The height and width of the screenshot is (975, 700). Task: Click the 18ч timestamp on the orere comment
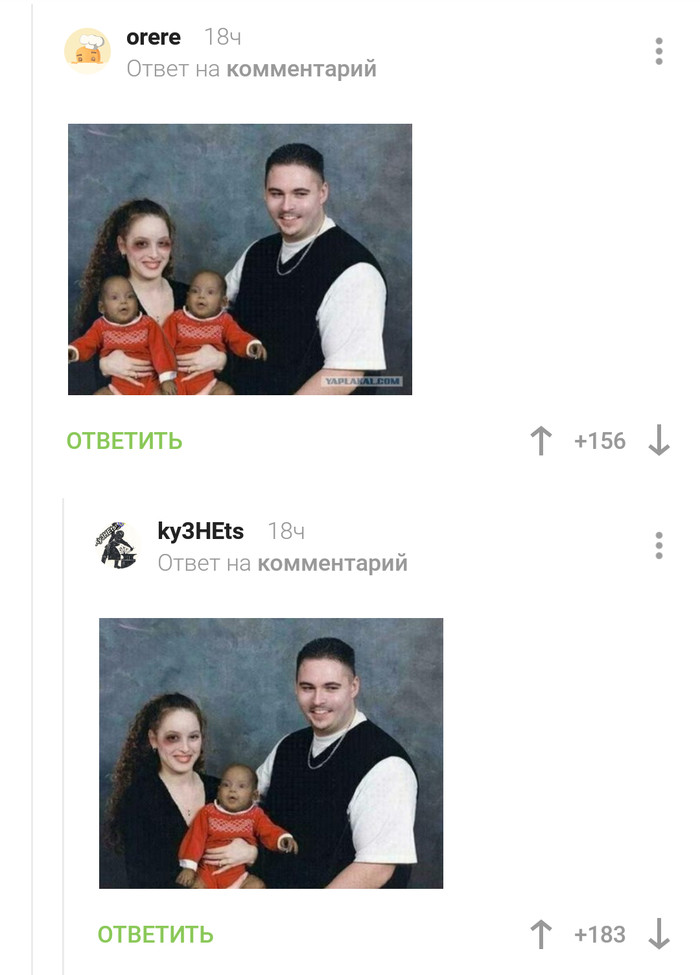point(223,37)
